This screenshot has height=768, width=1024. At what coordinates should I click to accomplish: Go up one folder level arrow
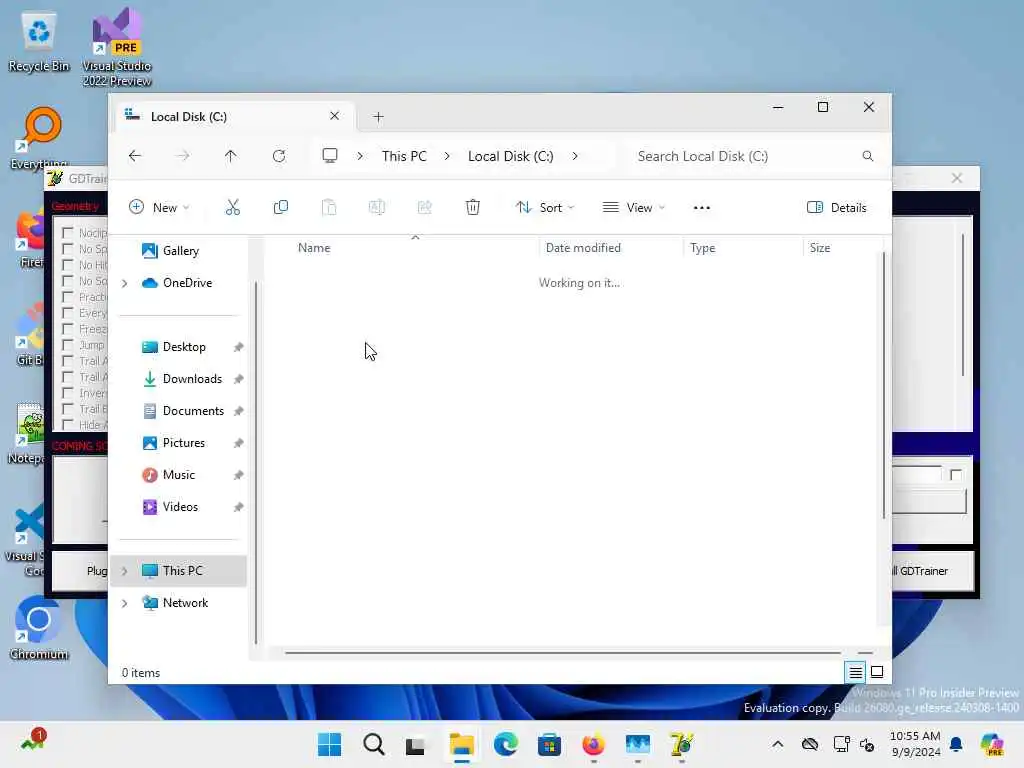(x=231, y=156)
